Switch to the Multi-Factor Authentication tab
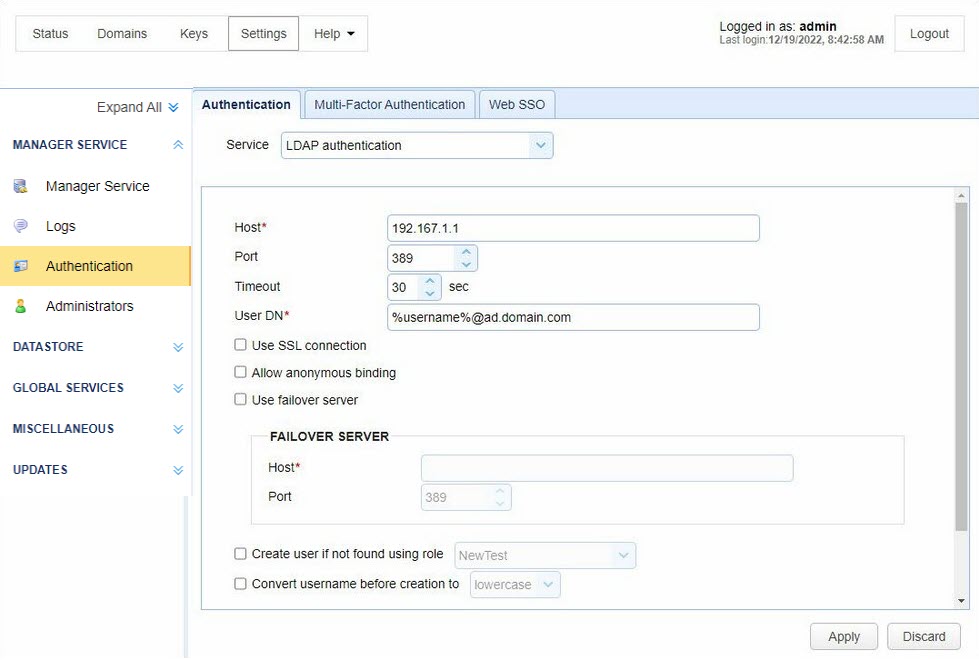The image size is (979, 660). pyautogui.click(x=388, y=104)
